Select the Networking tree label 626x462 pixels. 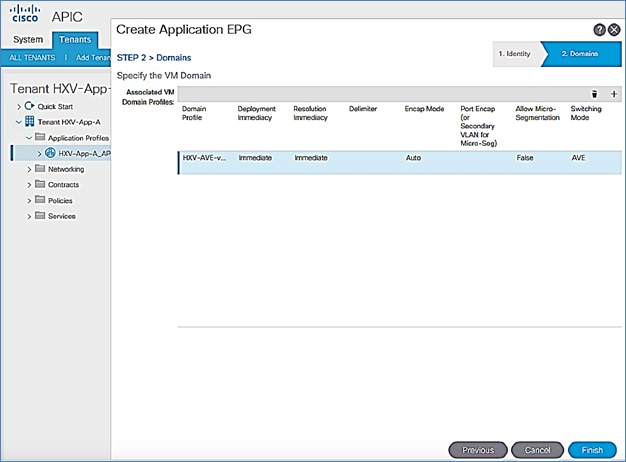(x=66, y=169)
